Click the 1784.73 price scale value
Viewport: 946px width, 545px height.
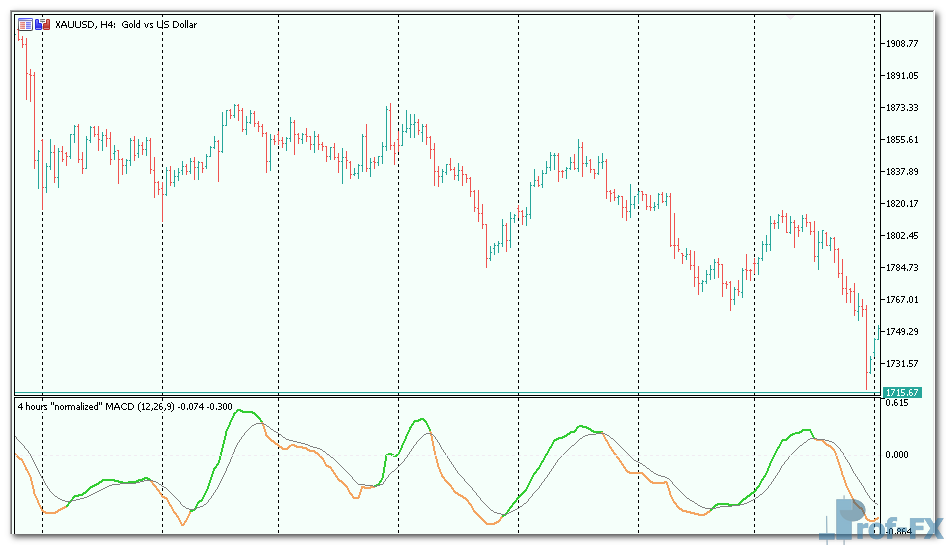click(902, 268)
